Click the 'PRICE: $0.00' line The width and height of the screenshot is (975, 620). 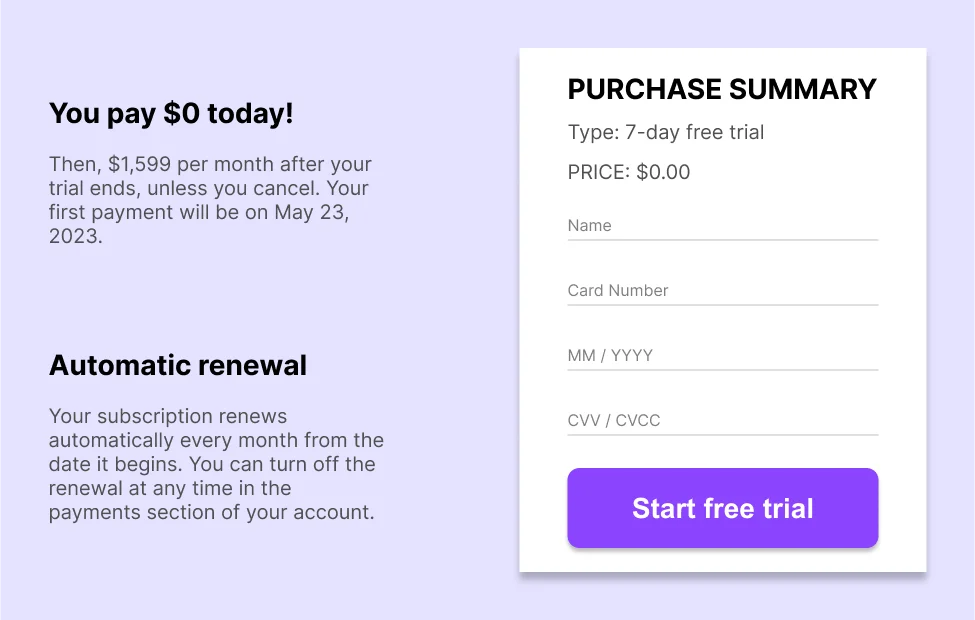click(629, 172)
